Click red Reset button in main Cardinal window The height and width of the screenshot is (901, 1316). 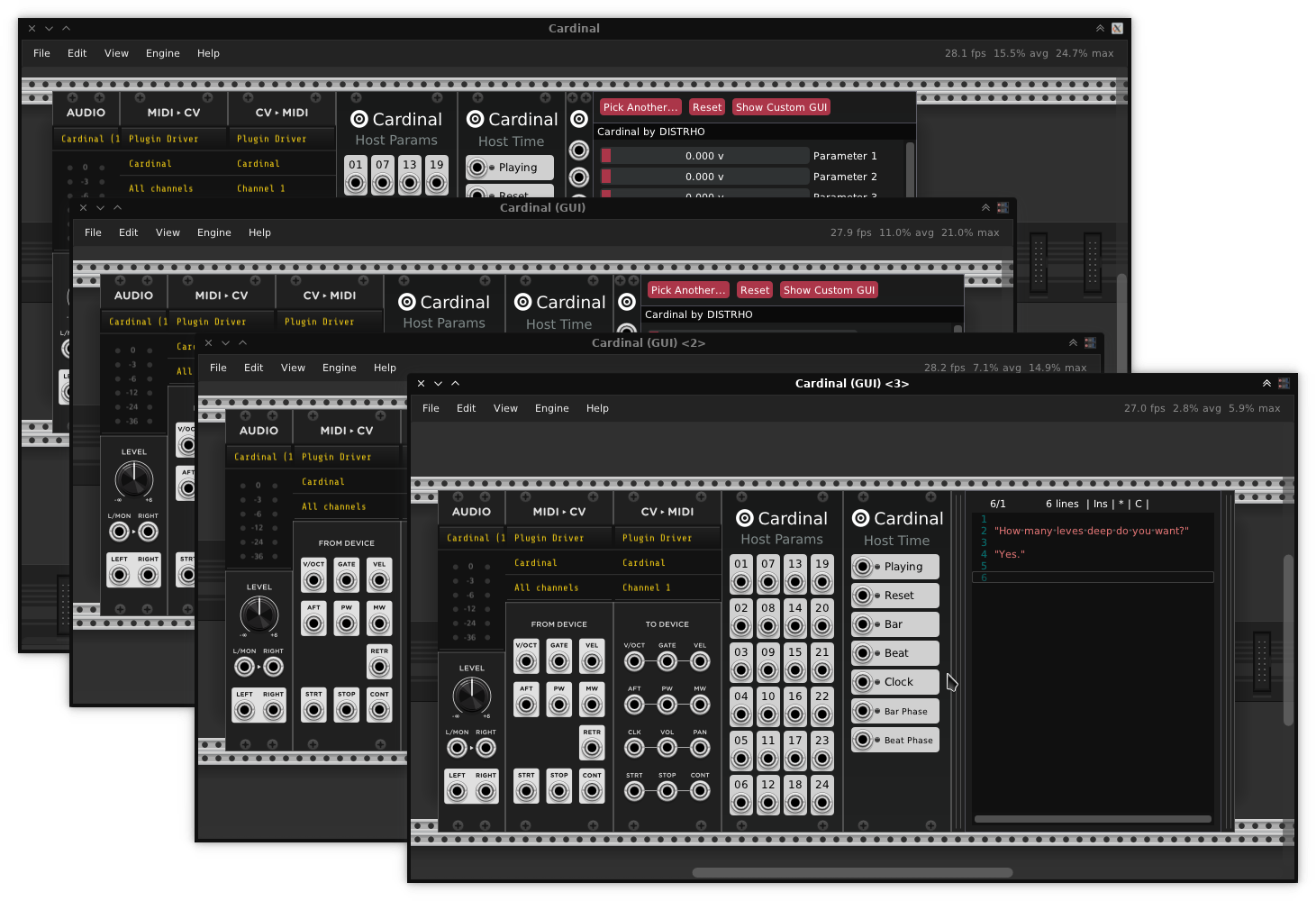point(707,107)
